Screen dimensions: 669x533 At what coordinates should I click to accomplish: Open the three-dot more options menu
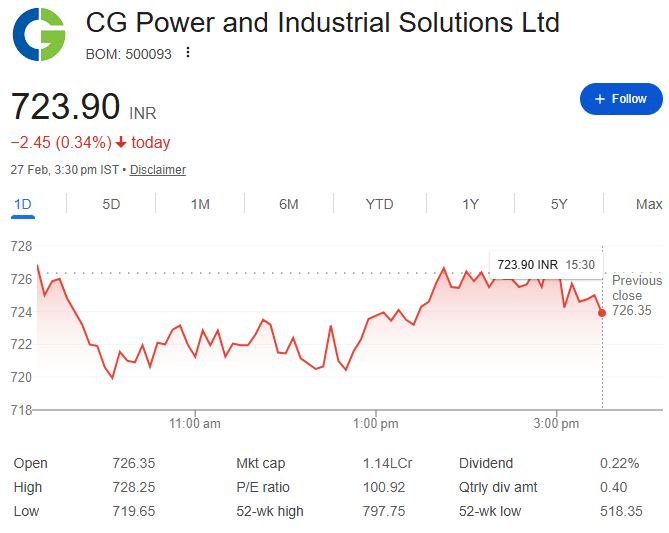[187, 53]
